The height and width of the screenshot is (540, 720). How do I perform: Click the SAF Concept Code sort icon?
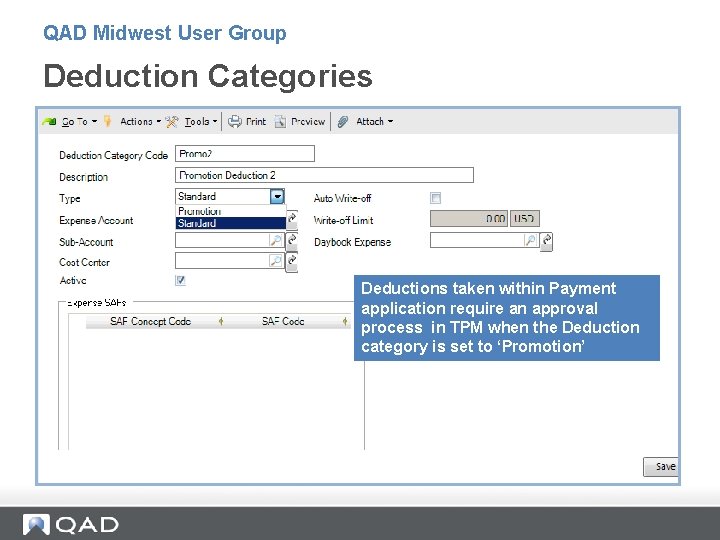click(221, 321)
